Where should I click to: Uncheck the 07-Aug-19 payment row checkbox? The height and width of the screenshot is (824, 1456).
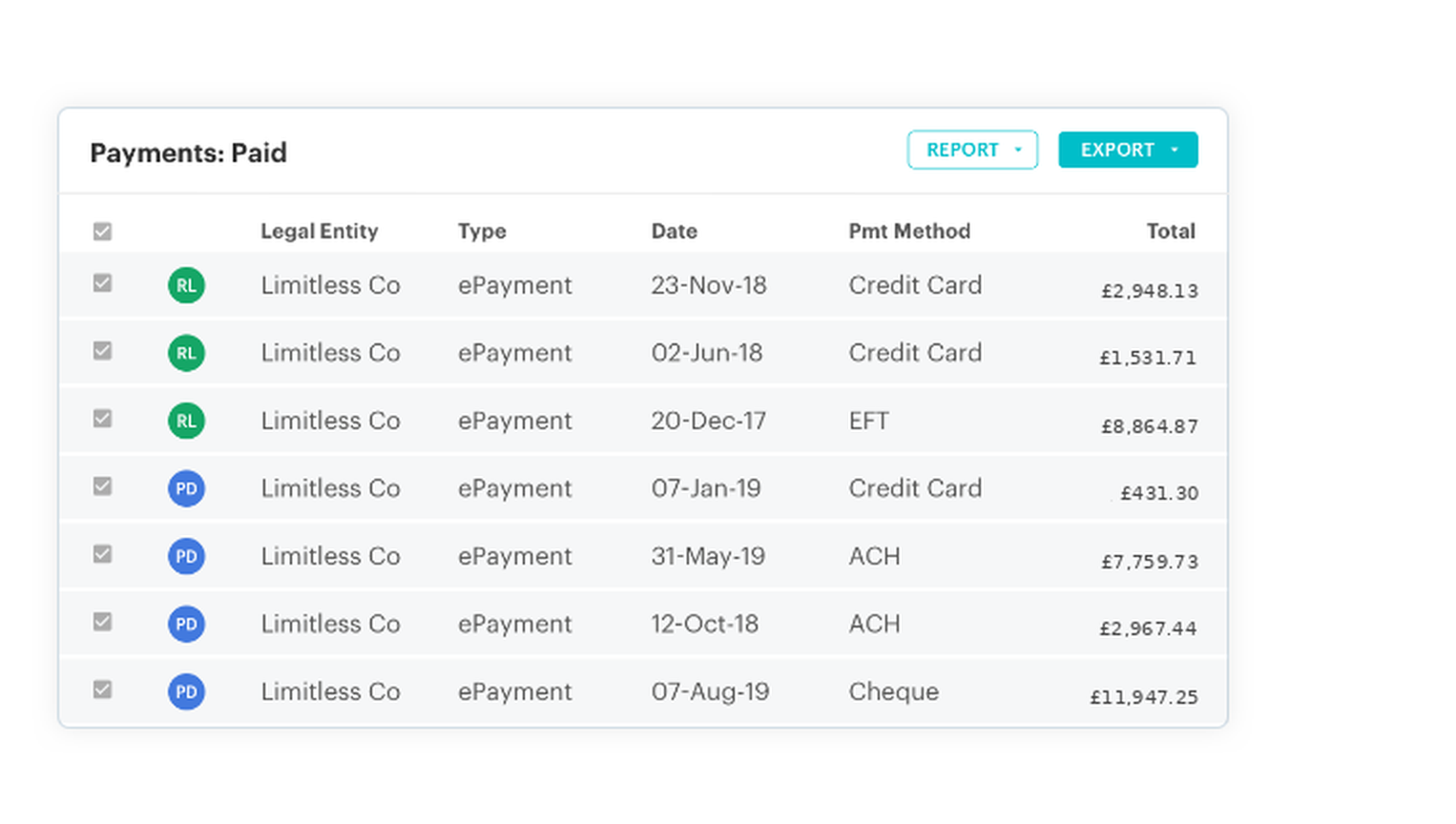click(102, 690)
